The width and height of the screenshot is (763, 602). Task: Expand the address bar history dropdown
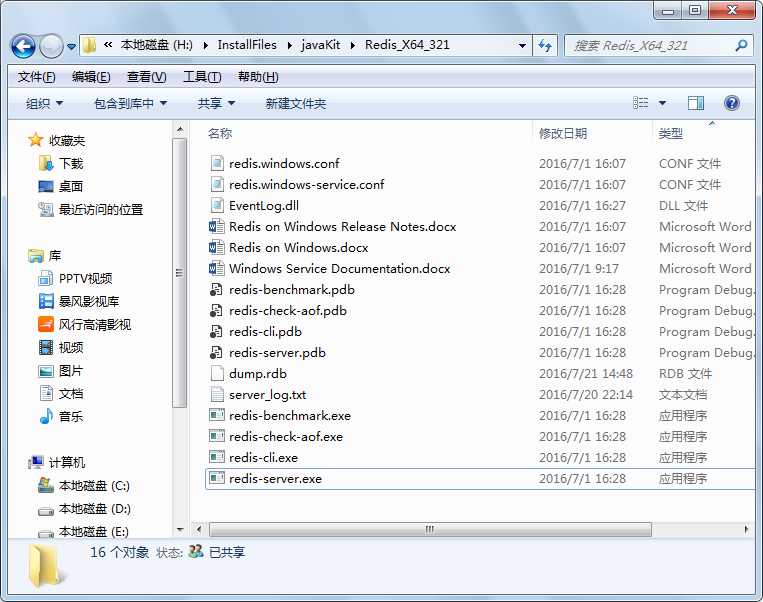522,46
